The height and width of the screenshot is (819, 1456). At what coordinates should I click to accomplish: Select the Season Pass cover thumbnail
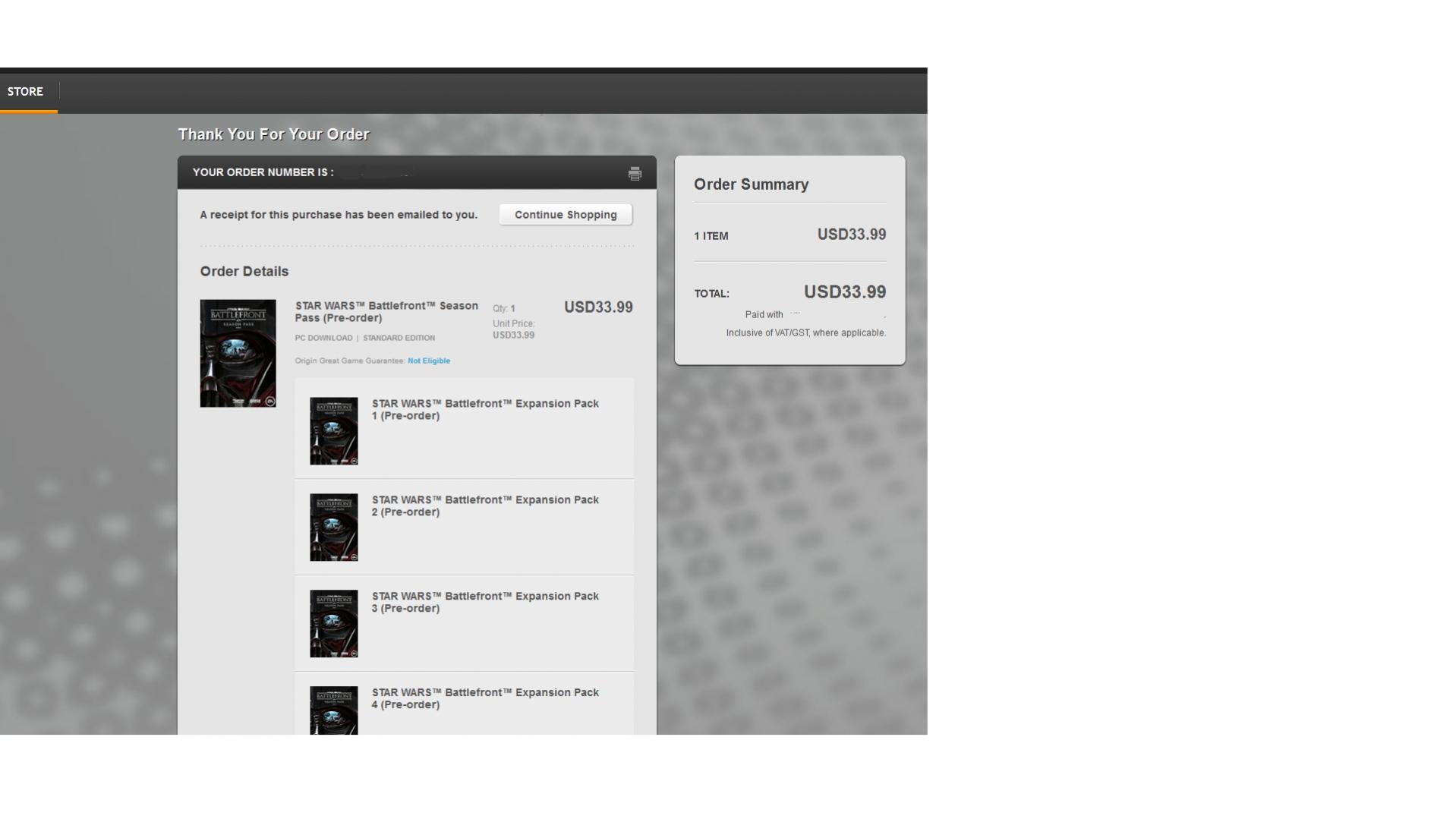238,354
